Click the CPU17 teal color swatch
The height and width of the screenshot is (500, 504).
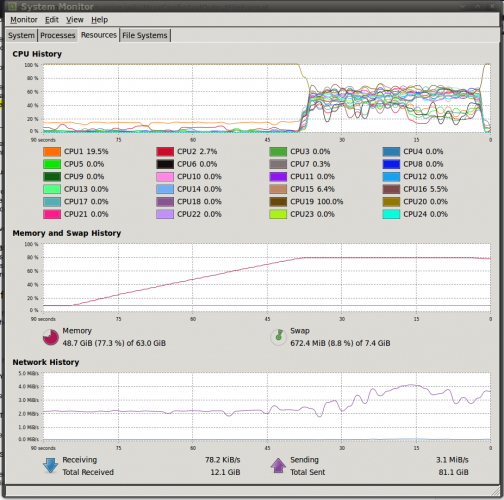[52, 202]
